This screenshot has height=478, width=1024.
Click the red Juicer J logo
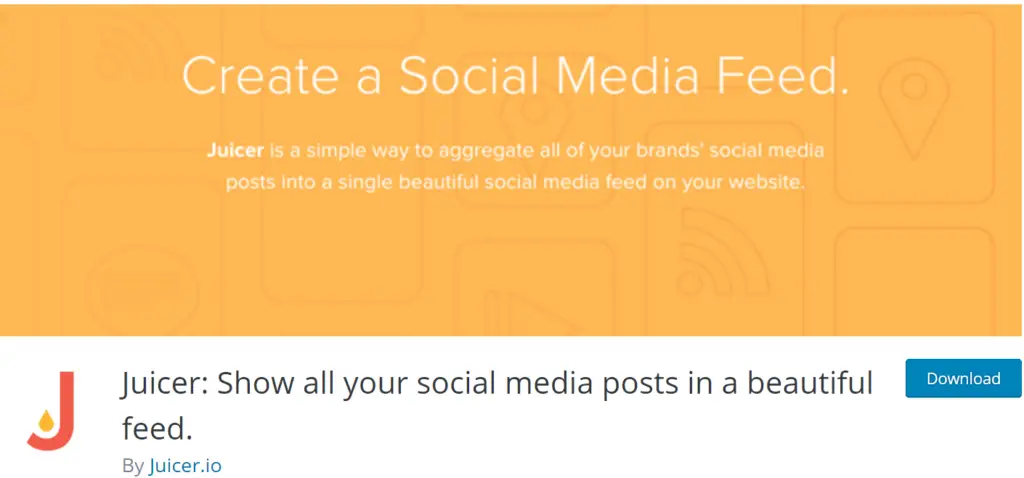[x=52, y=412]
